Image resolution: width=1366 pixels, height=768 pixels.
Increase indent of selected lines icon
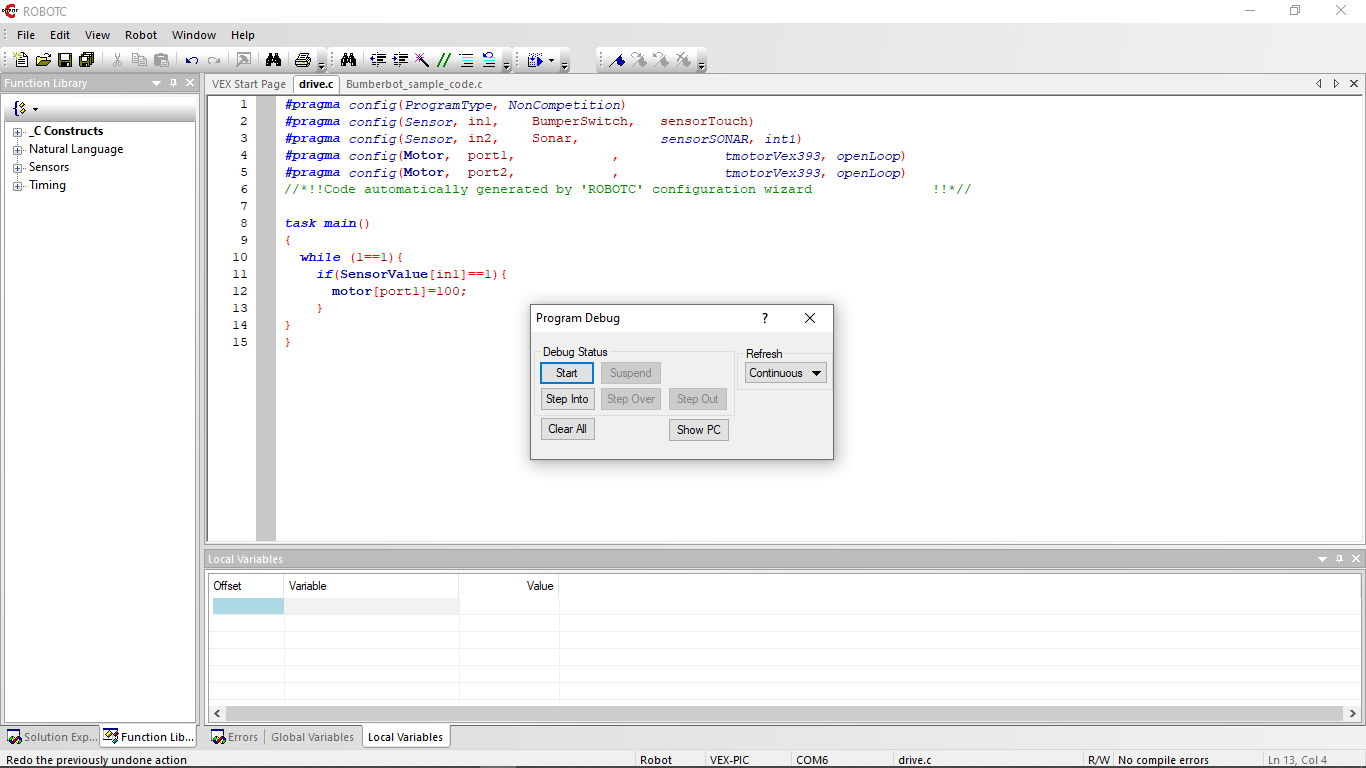pos(400,60)
